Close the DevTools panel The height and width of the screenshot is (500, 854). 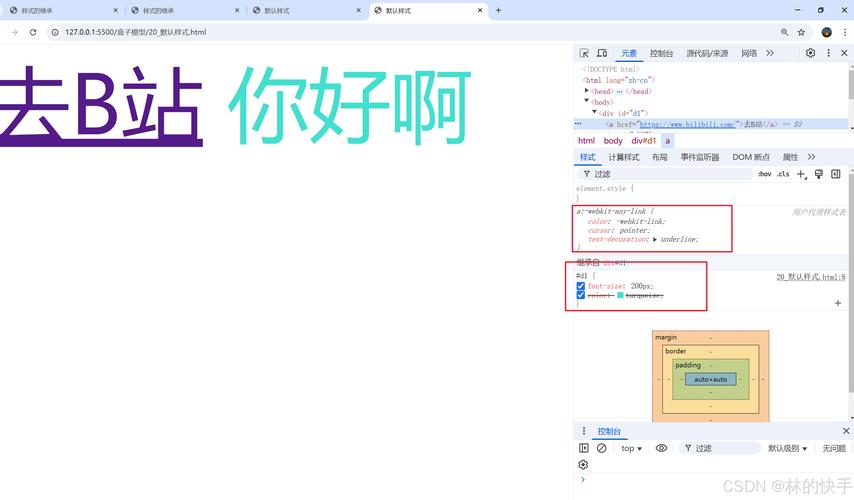click(x=844, y=53)
